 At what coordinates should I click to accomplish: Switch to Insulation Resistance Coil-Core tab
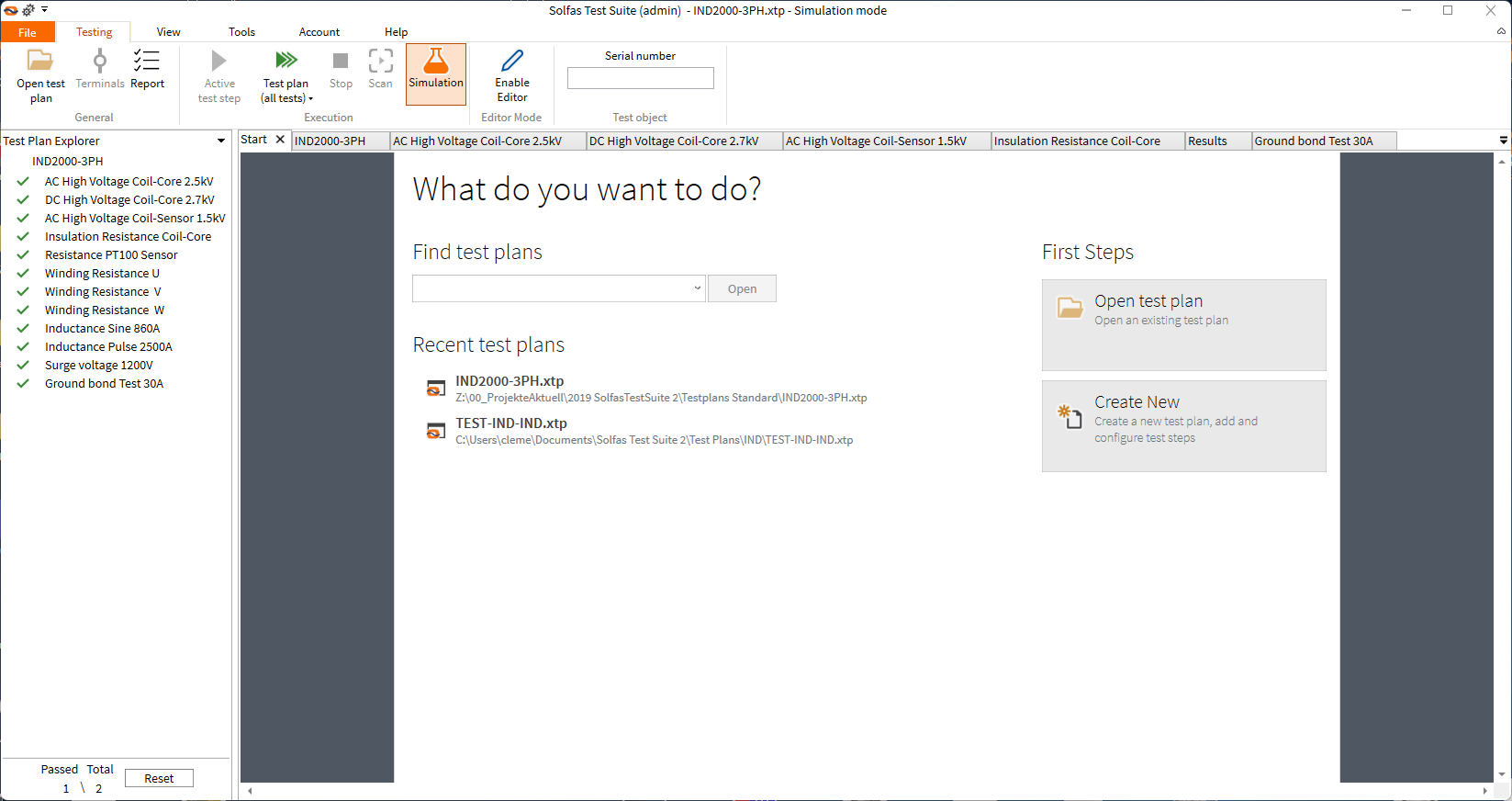click(1088, 141)
